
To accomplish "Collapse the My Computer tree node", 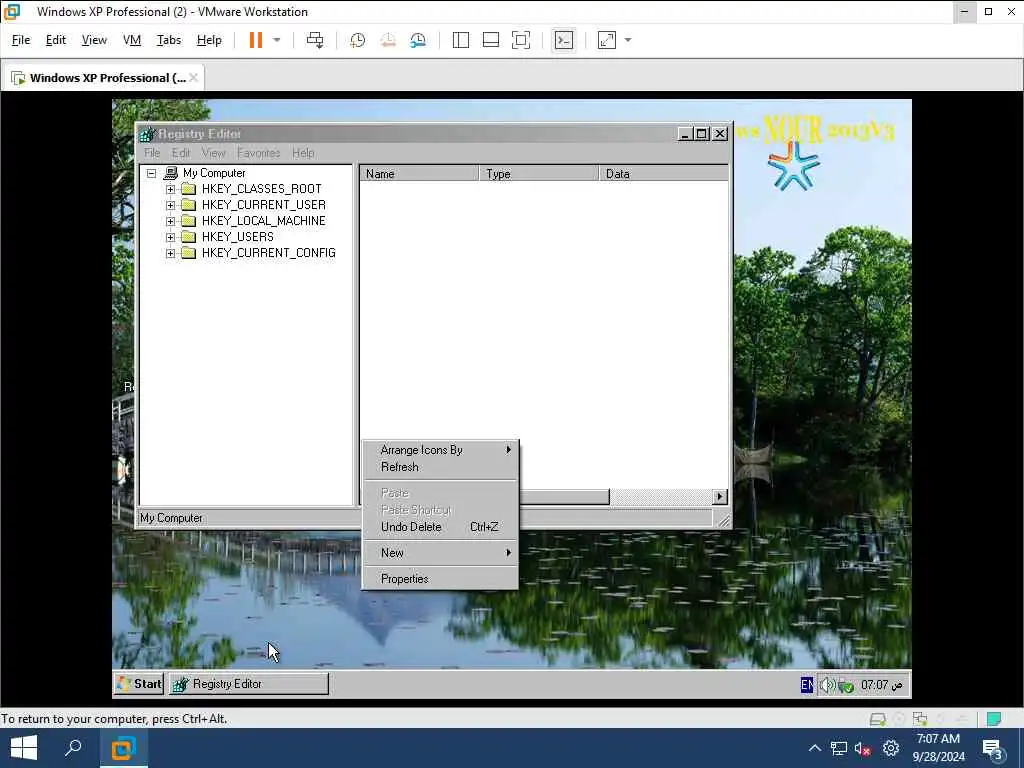I will [x=152, y=173].
